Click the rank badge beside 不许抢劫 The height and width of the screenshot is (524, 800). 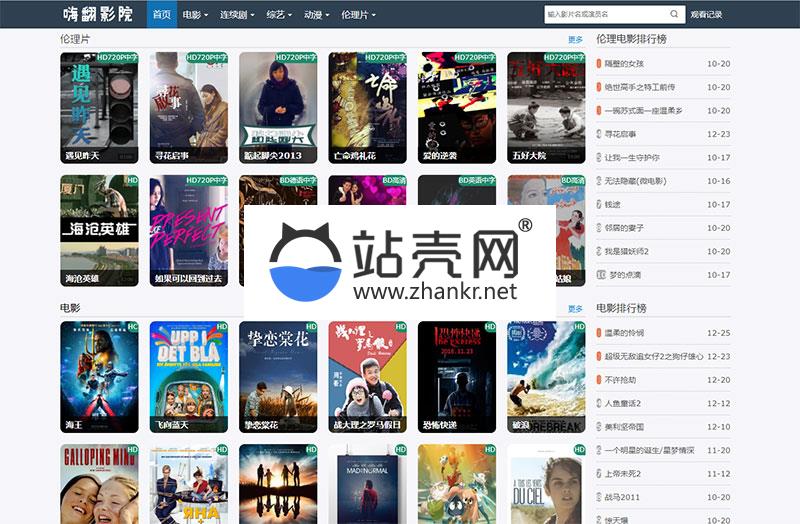coord(599,380)
